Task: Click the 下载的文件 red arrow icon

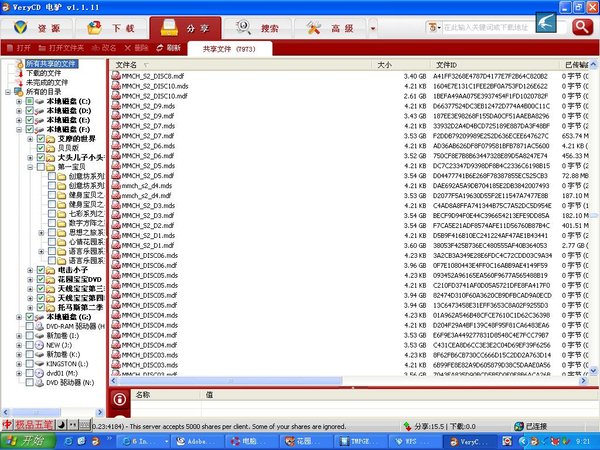Action: [20, 73]
